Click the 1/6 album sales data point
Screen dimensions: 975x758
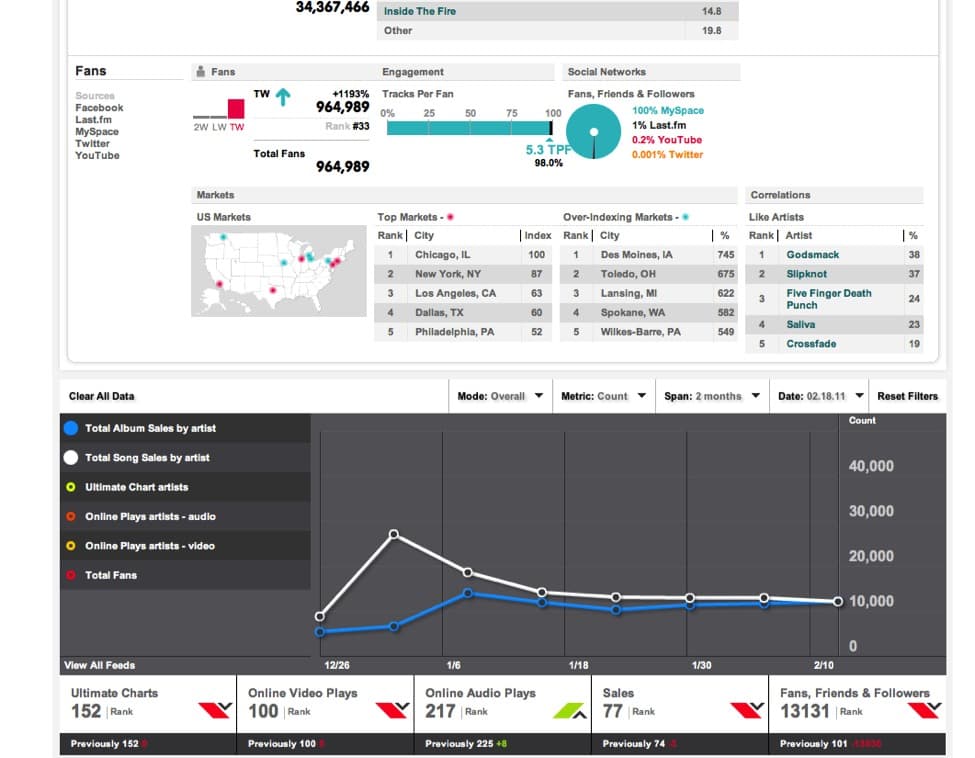(x=468, y=593)
